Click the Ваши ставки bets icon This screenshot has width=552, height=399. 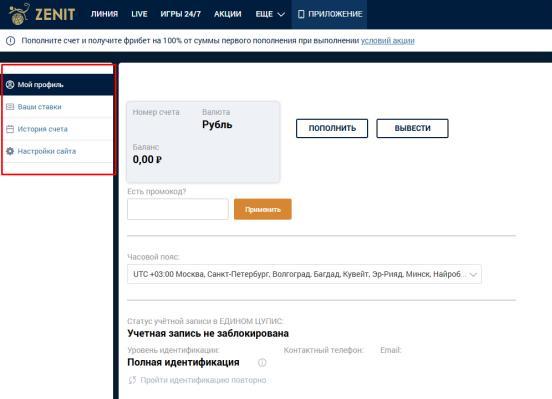click(x=10, y=107)
